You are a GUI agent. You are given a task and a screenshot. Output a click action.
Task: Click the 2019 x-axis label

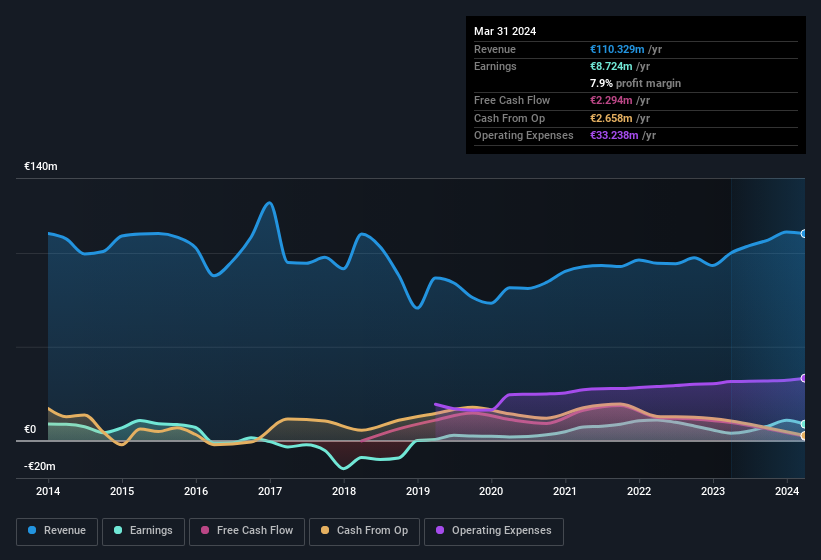point(418,491)
